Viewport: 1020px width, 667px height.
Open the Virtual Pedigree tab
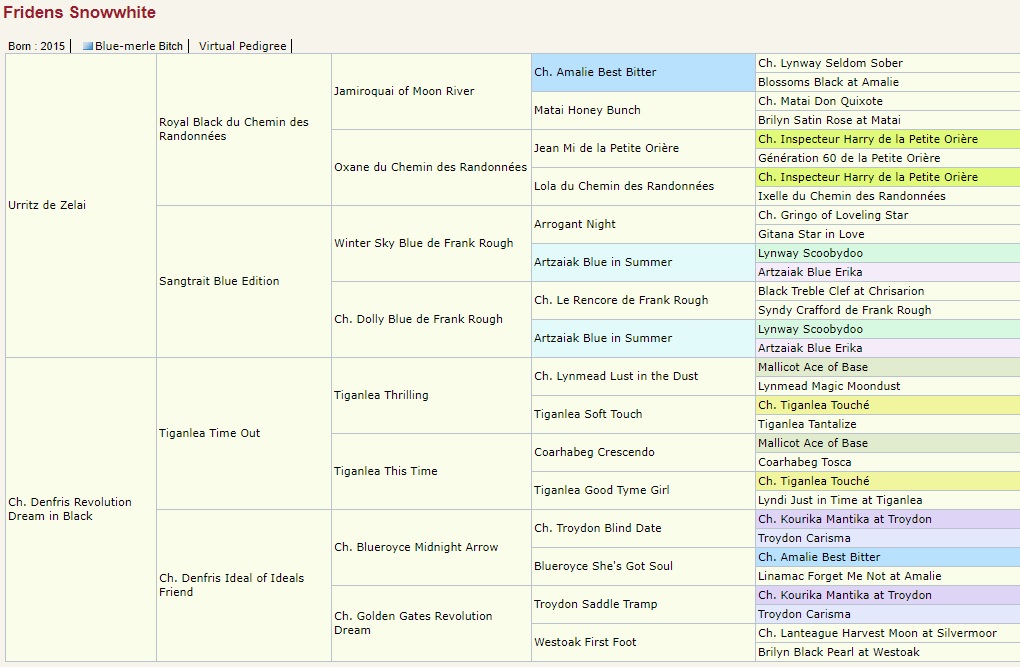tap(243, 46)
